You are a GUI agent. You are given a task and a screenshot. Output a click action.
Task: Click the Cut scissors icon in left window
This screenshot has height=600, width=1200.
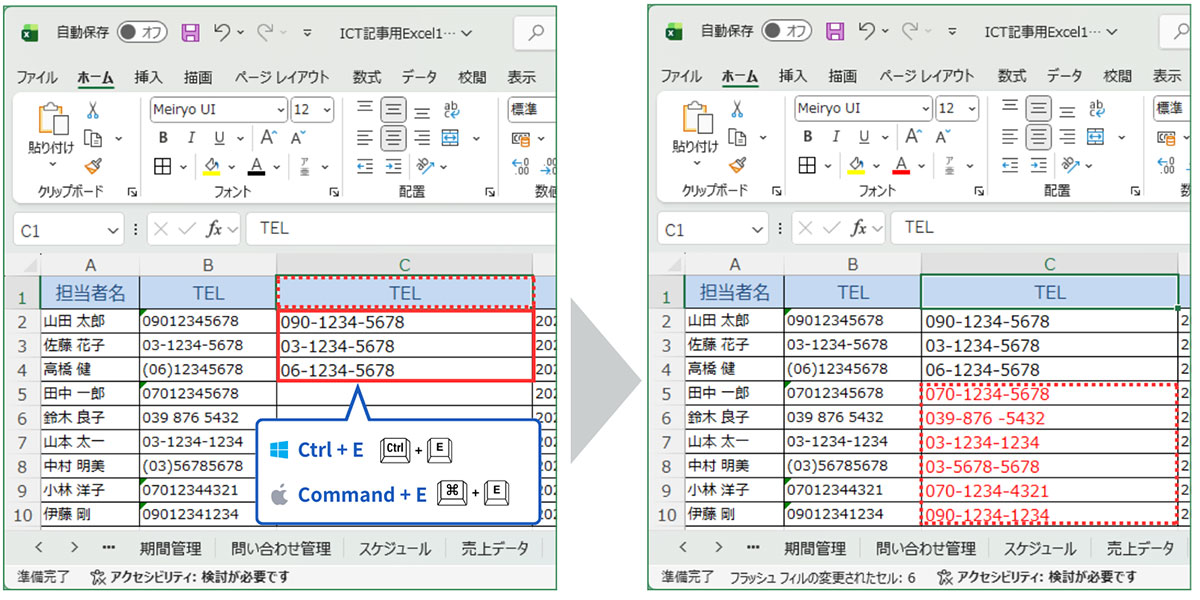[x=93, y=110]
